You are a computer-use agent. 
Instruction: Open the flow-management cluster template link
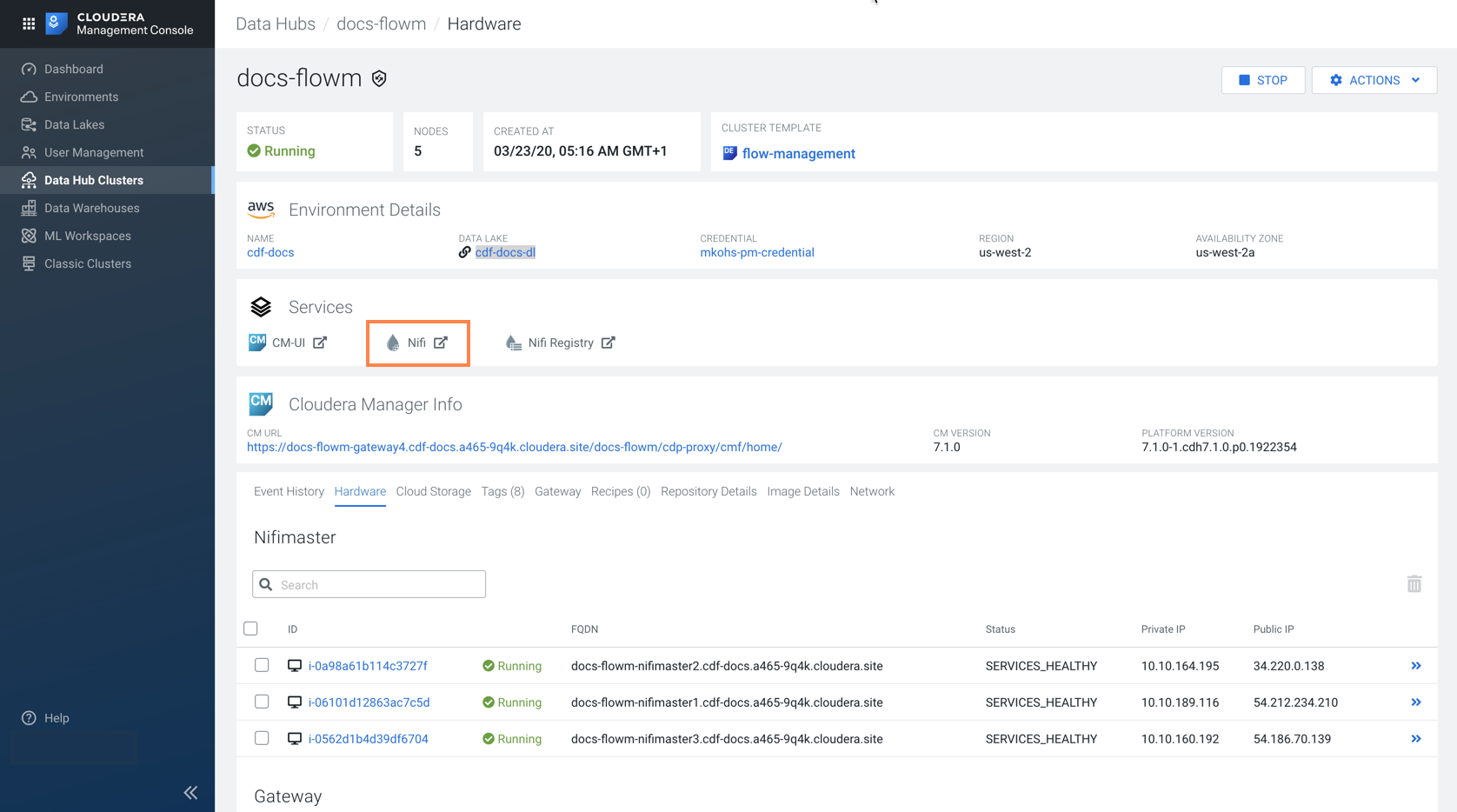tap(798, 154)
